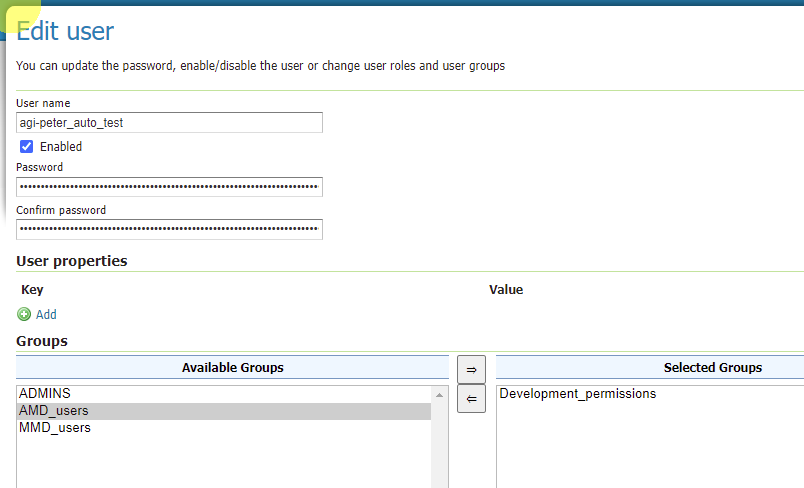Click the Password field
804x488 pixels.
169,187
